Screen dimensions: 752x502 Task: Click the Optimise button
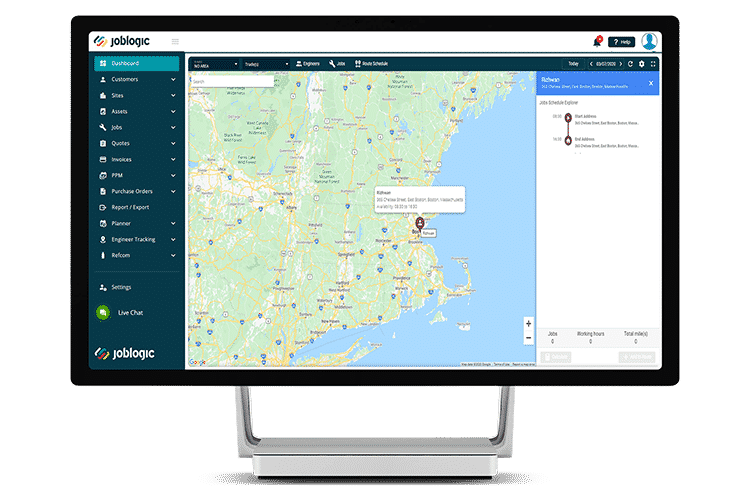click(556, 357)
